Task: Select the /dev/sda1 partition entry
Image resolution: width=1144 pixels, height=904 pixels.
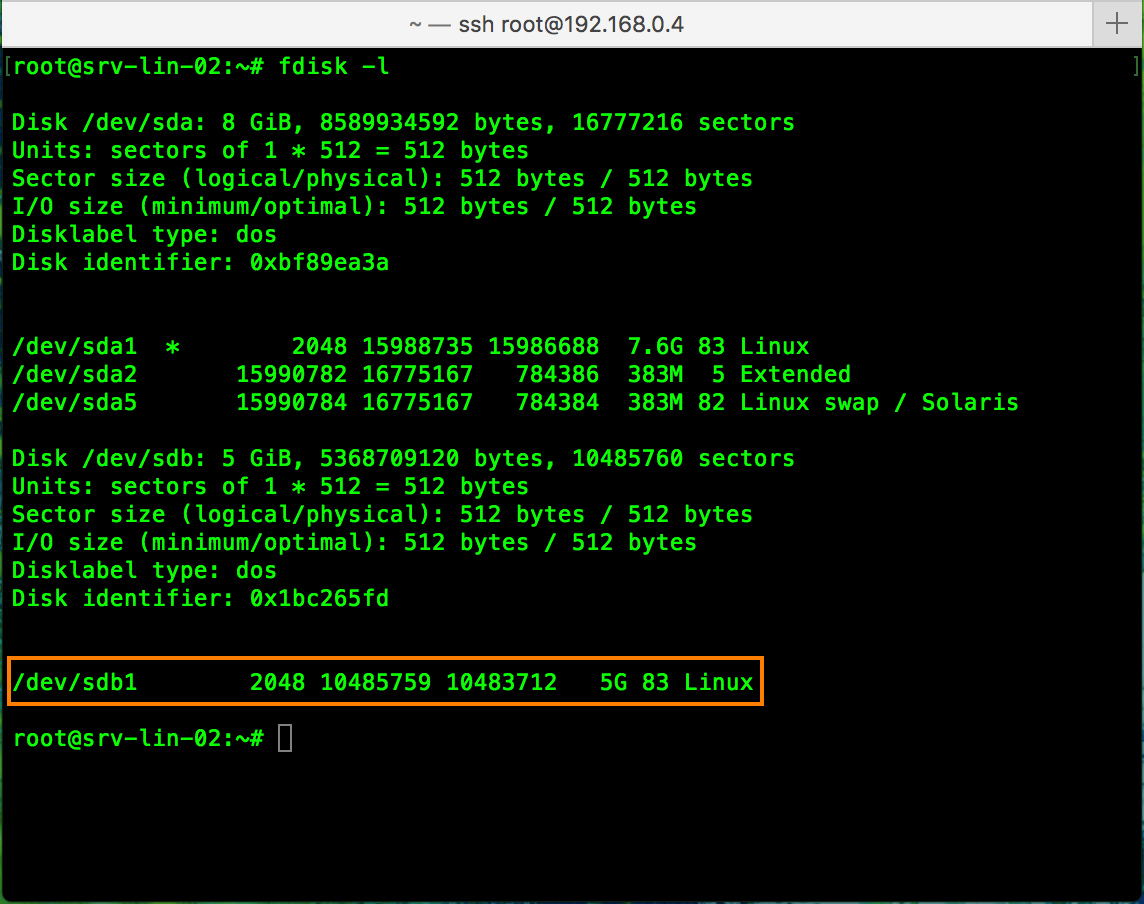Action: (x=400, y=346)
